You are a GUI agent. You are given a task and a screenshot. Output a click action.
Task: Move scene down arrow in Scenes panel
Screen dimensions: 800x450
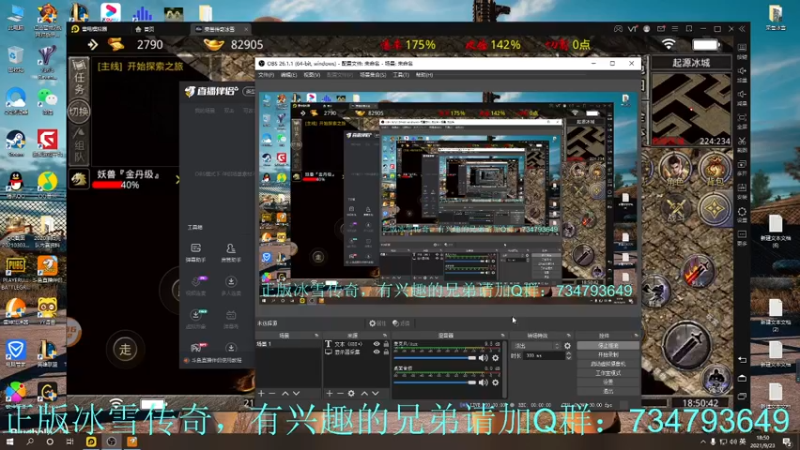click(296, 393)
